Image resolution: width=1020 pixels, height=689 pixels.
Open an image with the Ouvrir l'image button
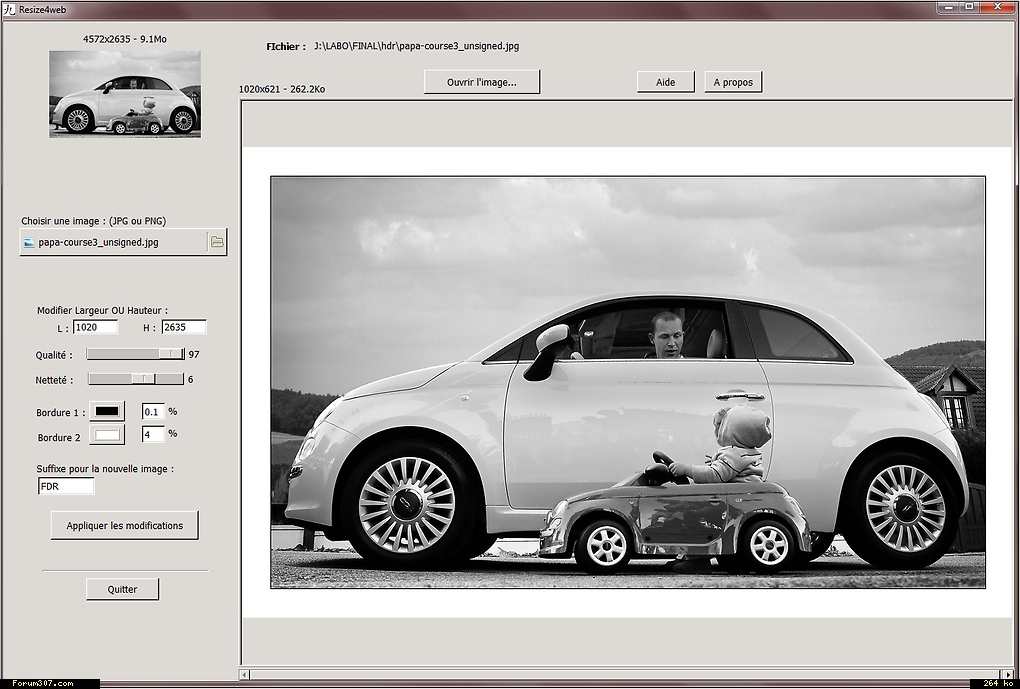pyautogui.click(x=482, y=82)
